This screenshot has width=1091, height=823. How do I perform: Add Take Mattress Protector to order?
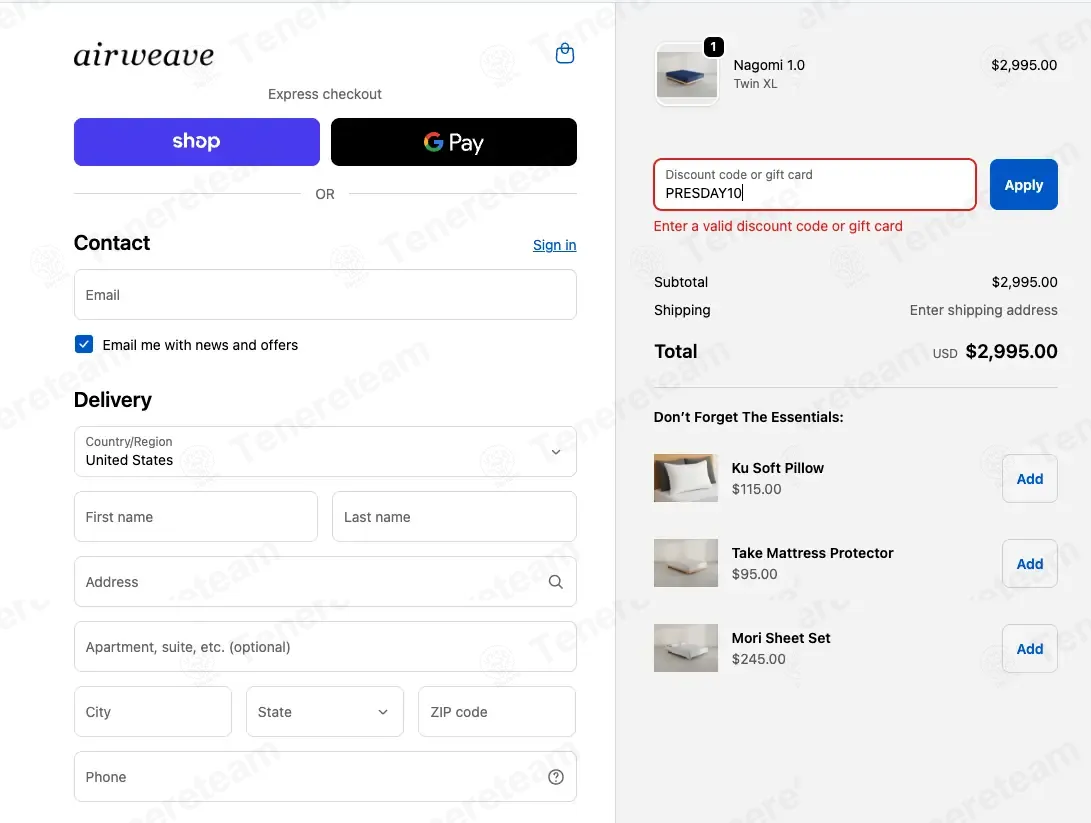click(1030, 564)
